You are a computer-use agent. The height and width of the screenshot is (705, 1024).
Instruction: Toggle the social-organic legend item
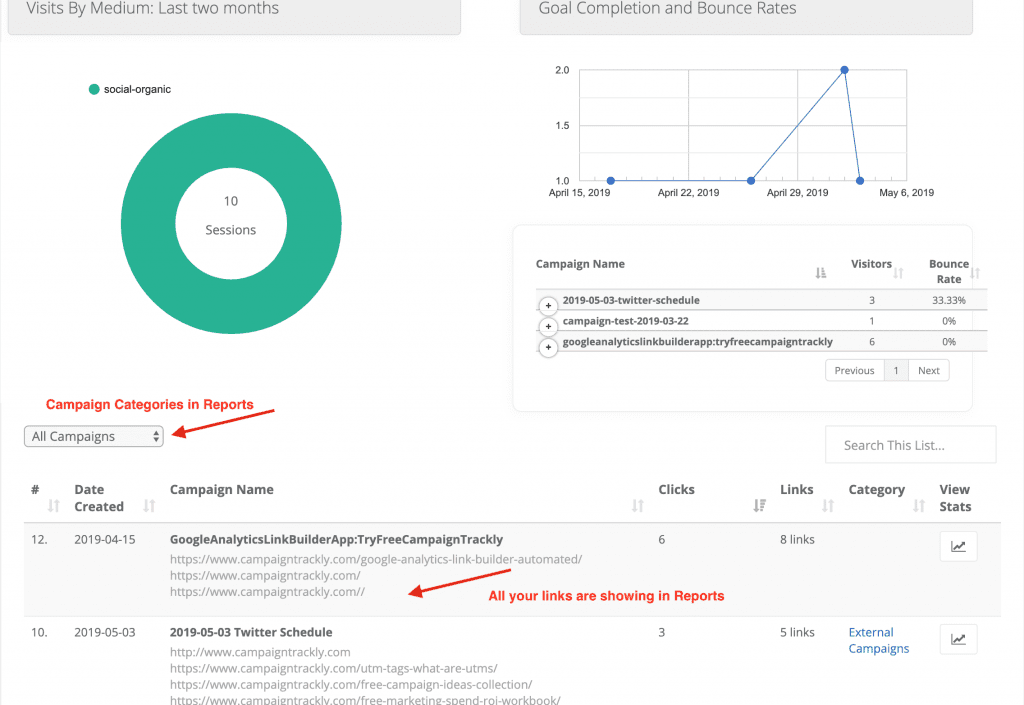(x=130, y=89)
